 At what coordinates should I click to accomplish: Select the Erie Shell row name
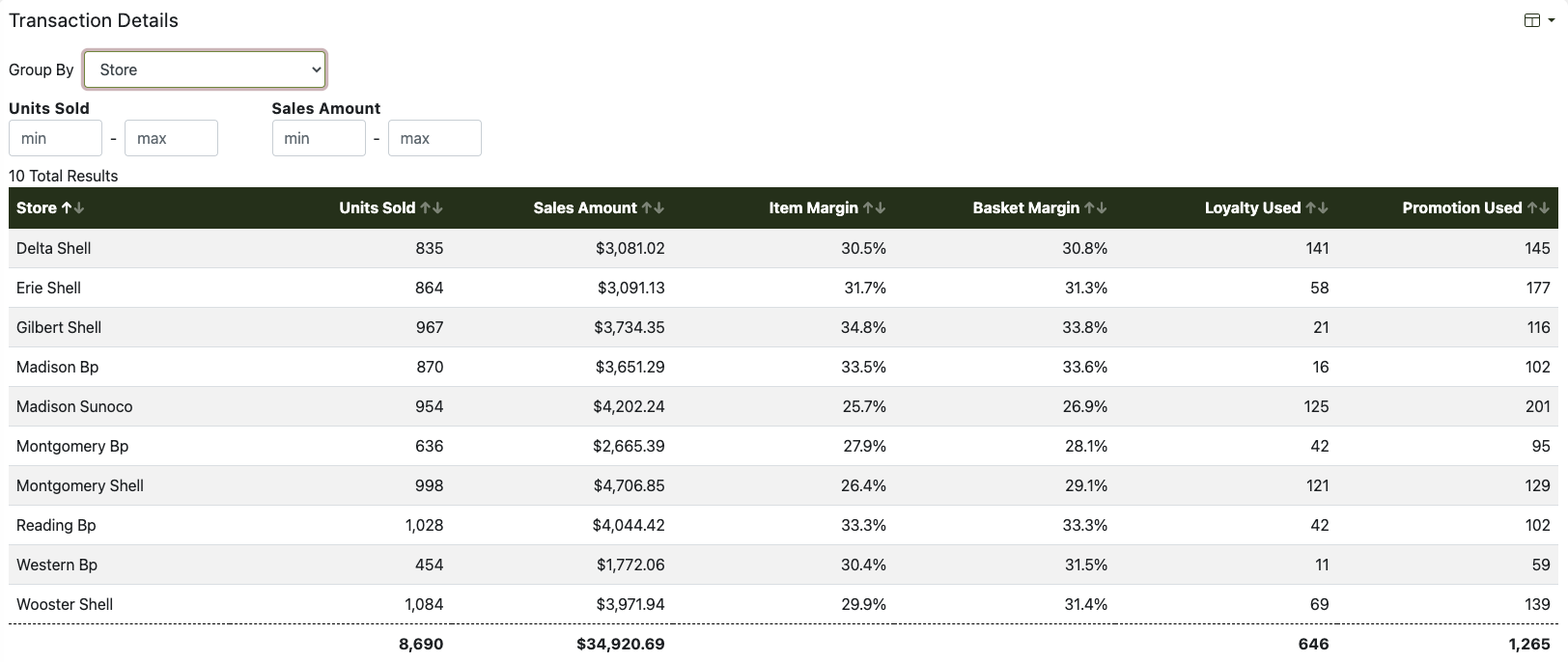tap(48, 288)
